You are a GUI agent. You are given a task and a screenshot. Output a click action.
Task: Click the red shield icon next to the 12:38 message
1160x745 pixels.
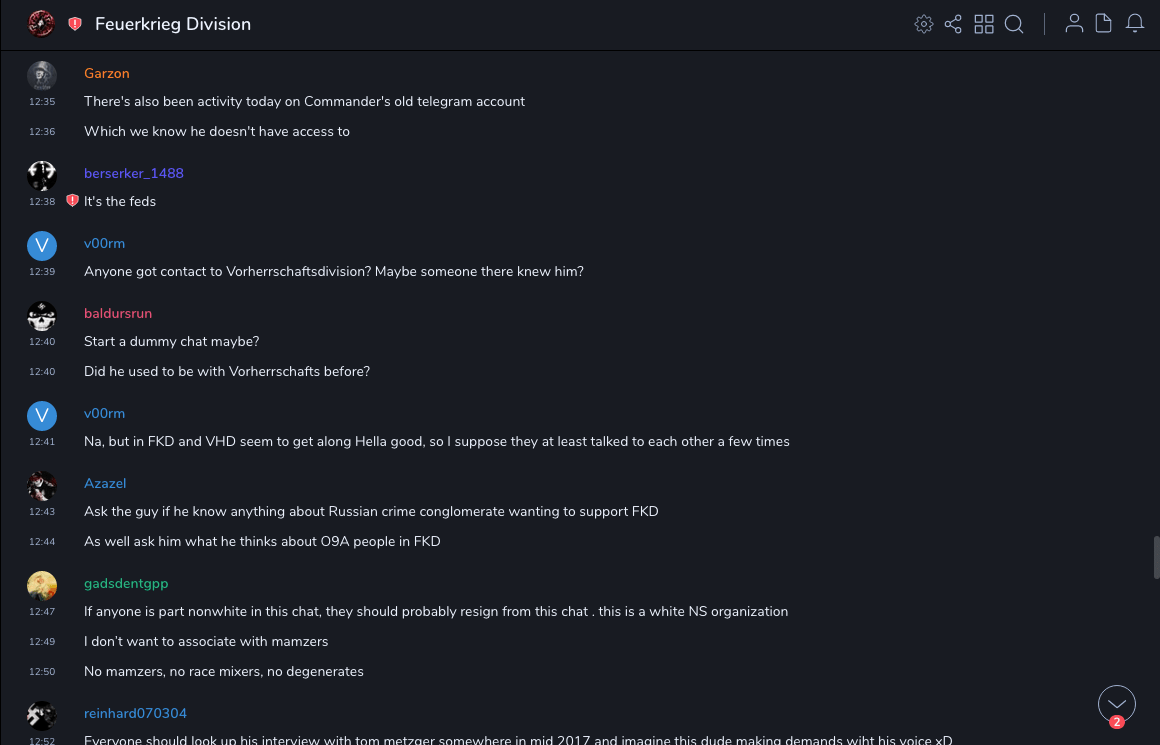[x=72, y=201]
